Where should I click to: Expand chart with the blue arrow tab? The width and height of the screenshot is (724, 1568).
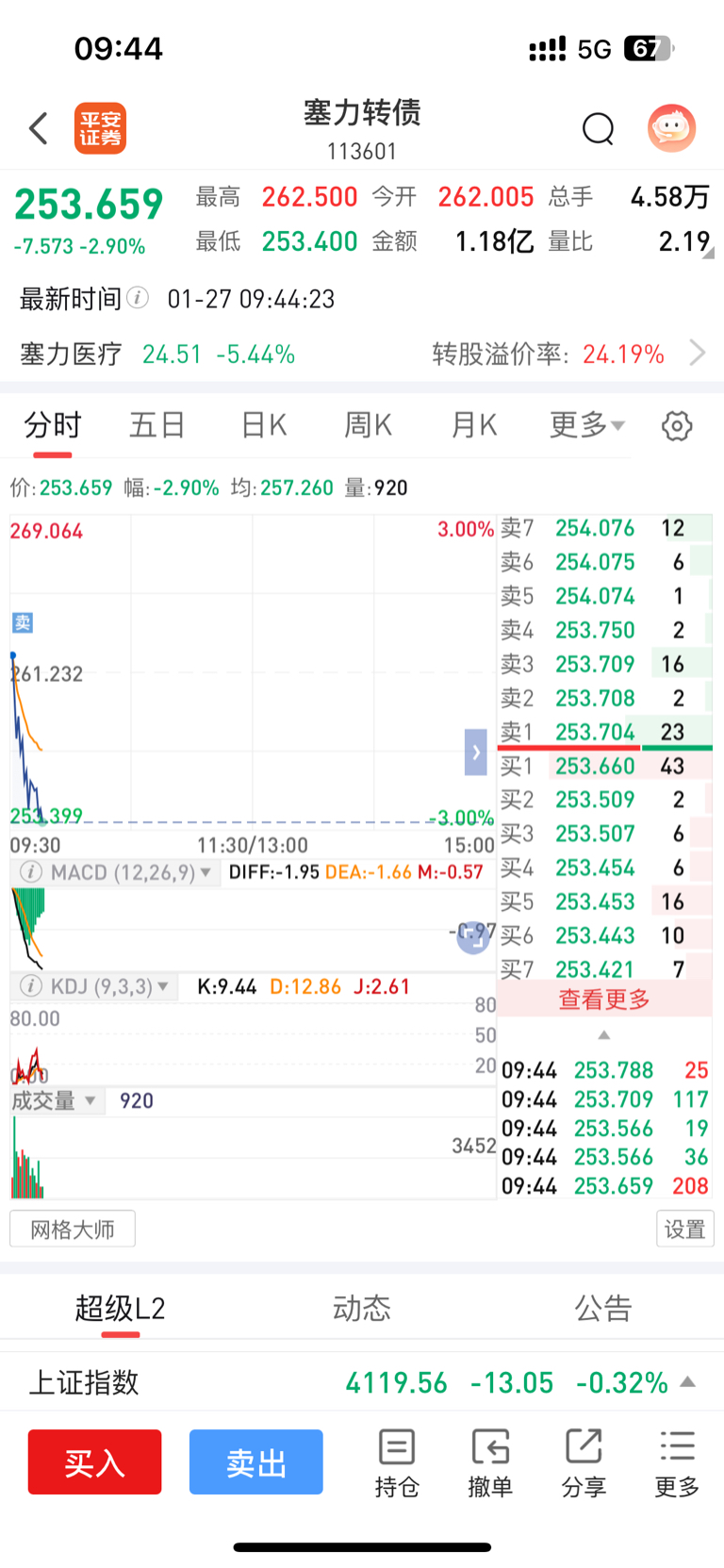(x=476, y=752)
